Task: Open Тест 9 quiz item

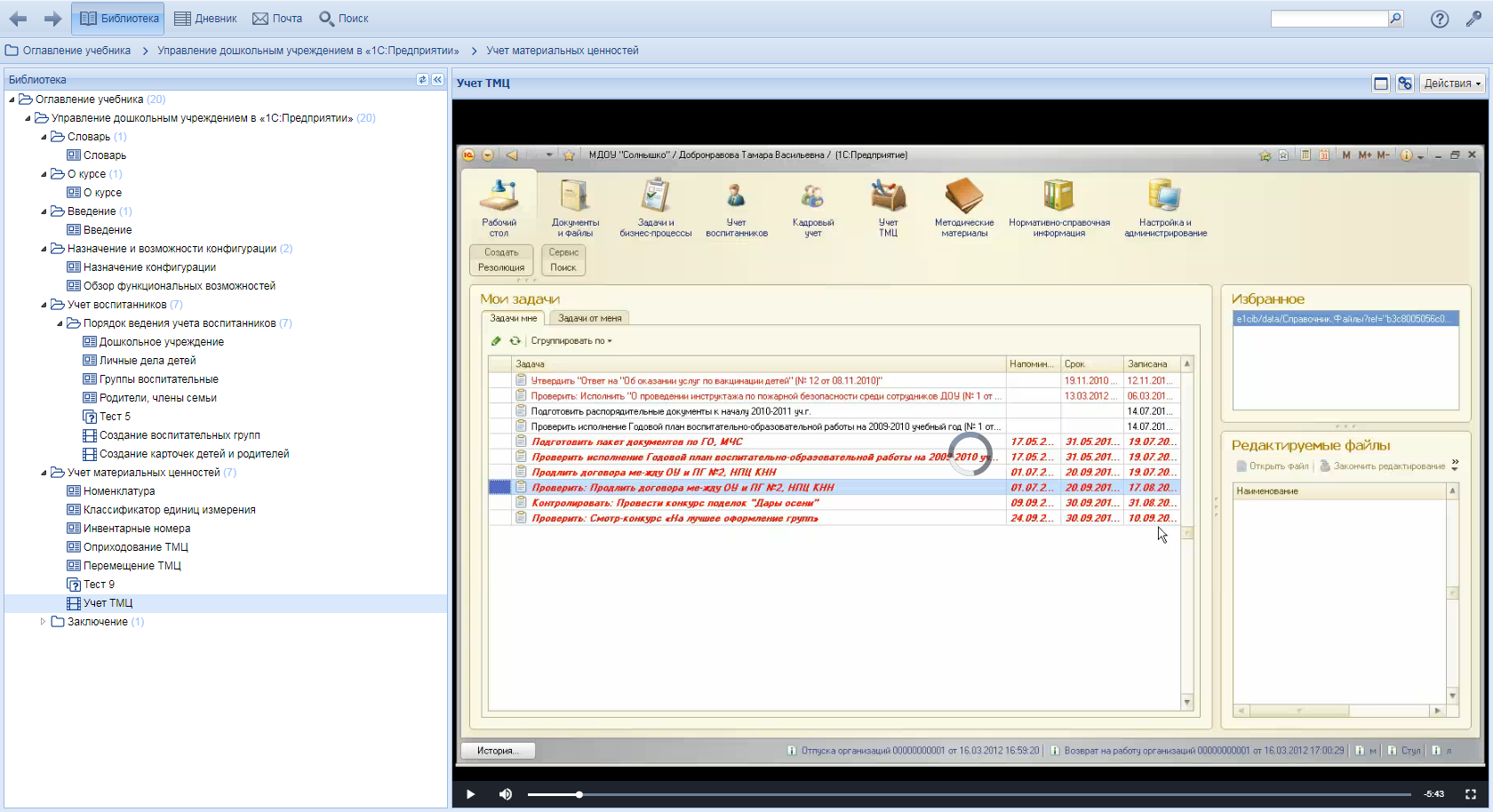Action: tap(99, 585)
